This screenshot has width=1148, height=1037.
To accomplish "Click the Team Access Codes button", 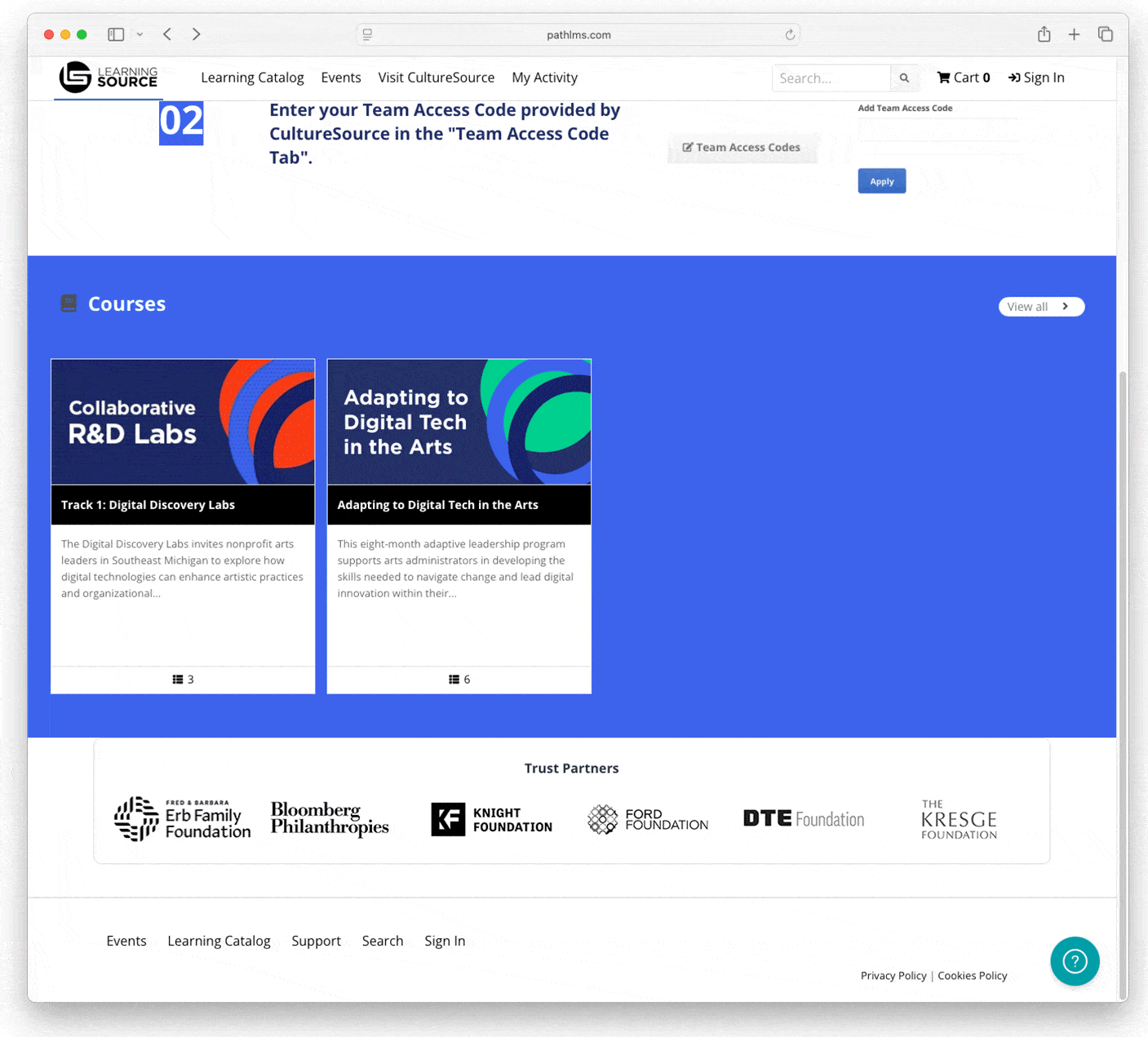I will pyautogui.click(x=742, y=148).
